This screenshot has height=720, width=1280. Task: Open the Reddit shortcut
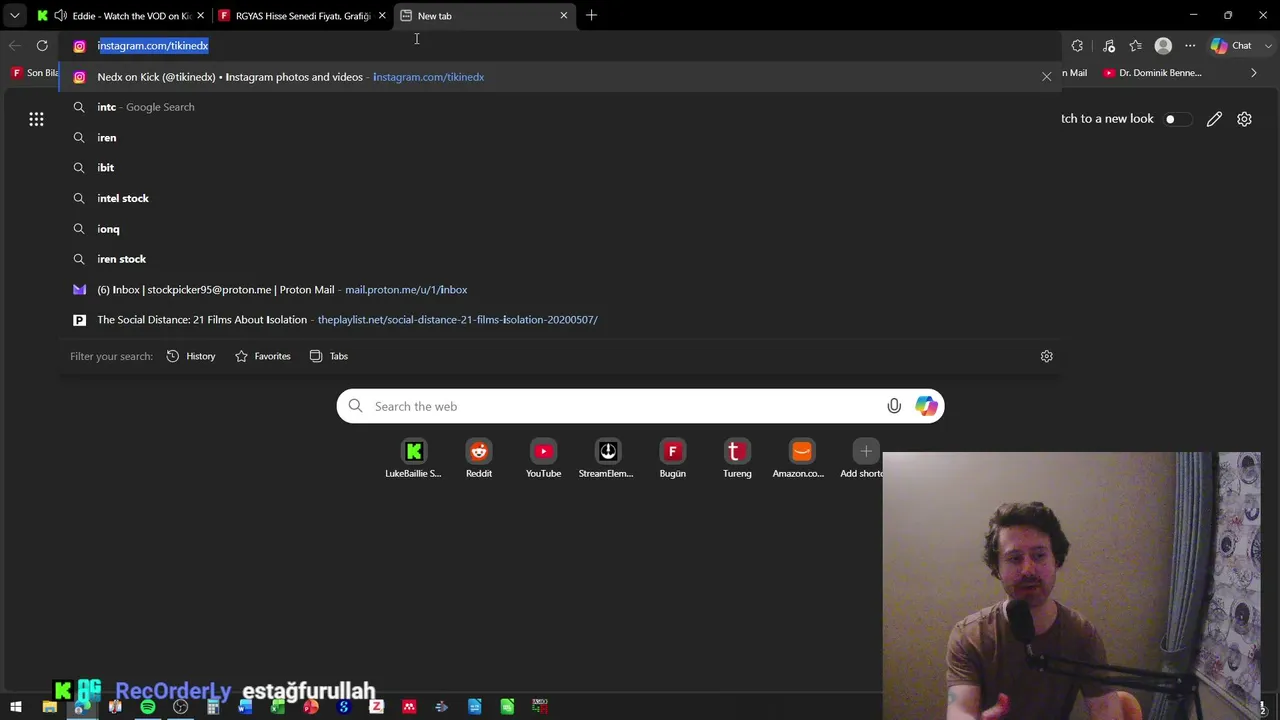pyautogui.click(x=479, y=459)
